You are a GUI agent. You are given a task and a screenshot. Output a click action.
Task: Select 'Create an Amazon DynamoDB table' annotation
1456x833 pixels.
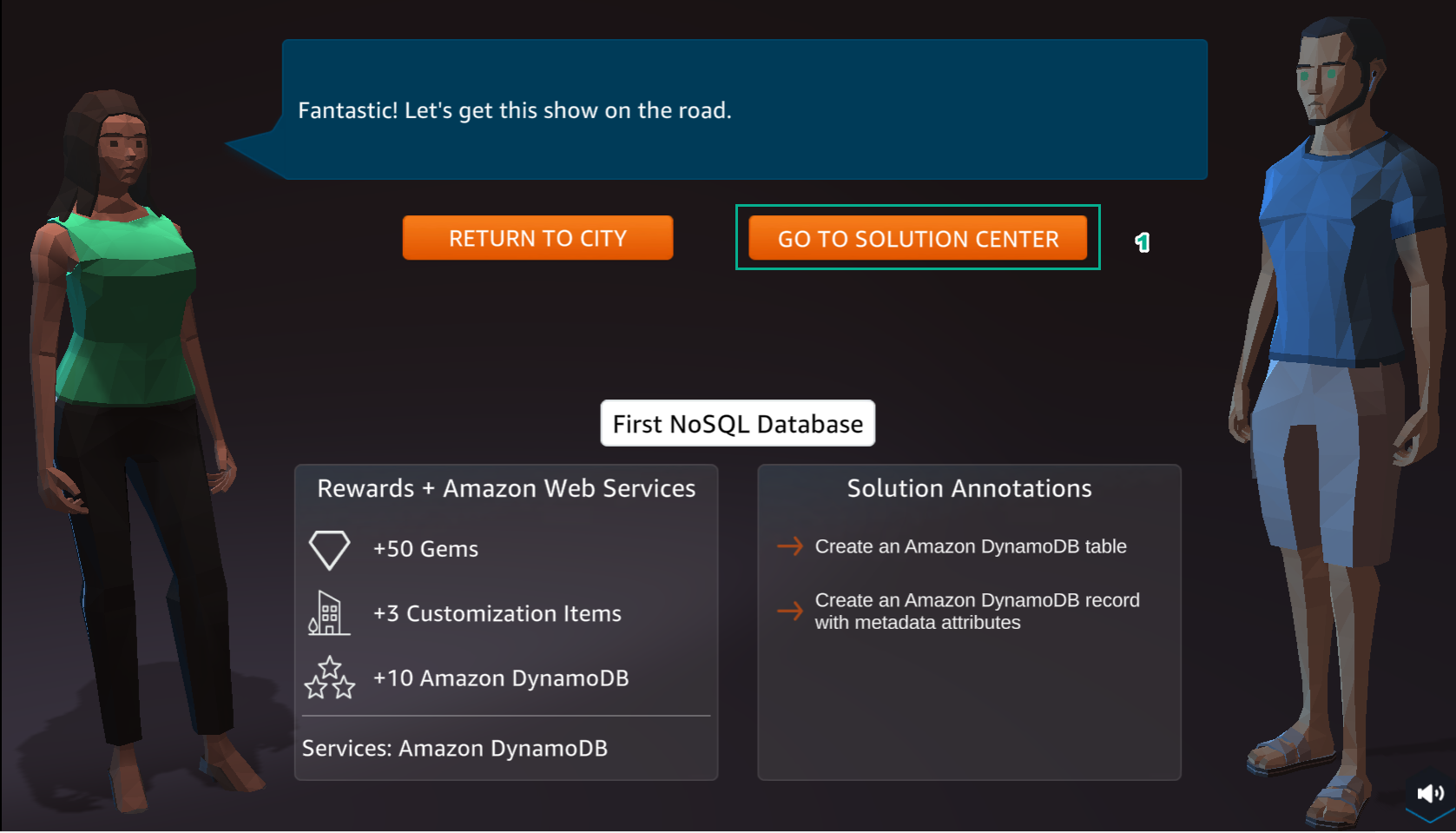tap(971, 546)
